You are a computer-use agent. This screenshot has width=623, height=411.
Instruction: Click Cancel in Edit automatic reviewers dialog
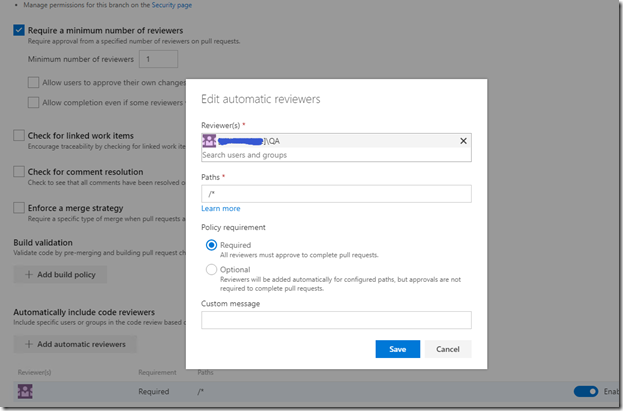(448, 349)
